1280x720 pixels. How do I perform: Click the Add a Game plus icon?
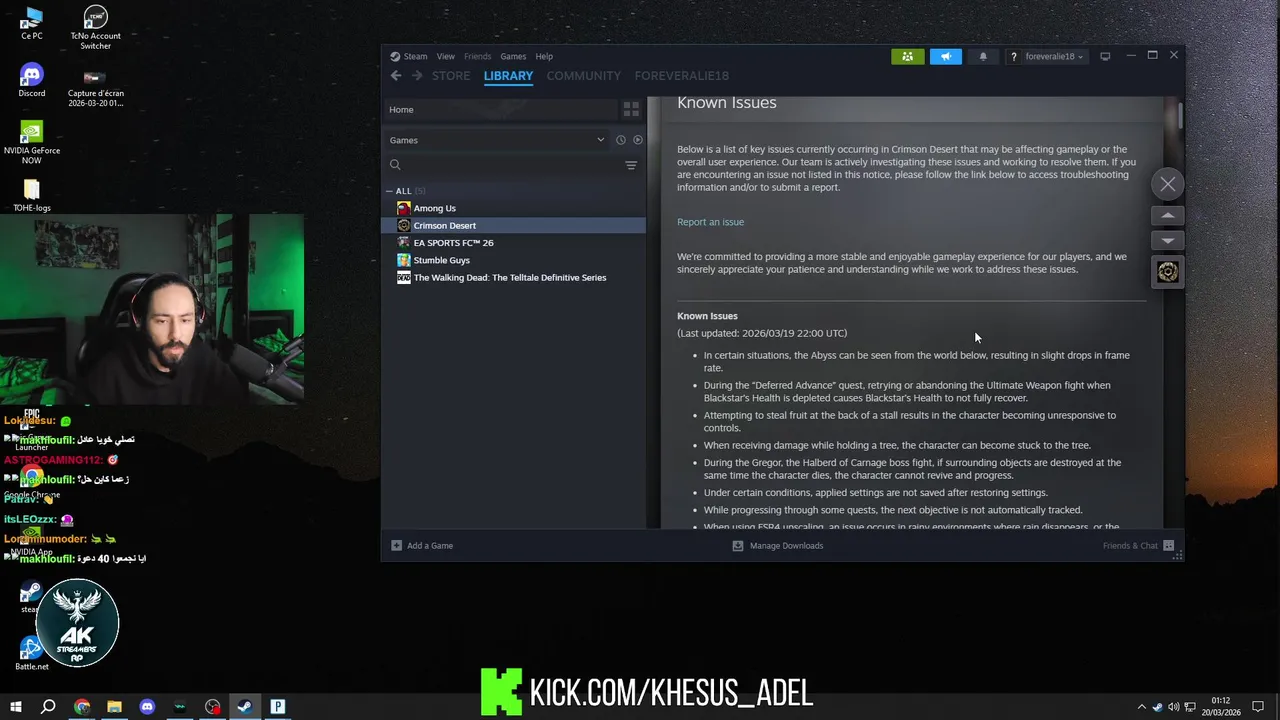coord(396,546)
